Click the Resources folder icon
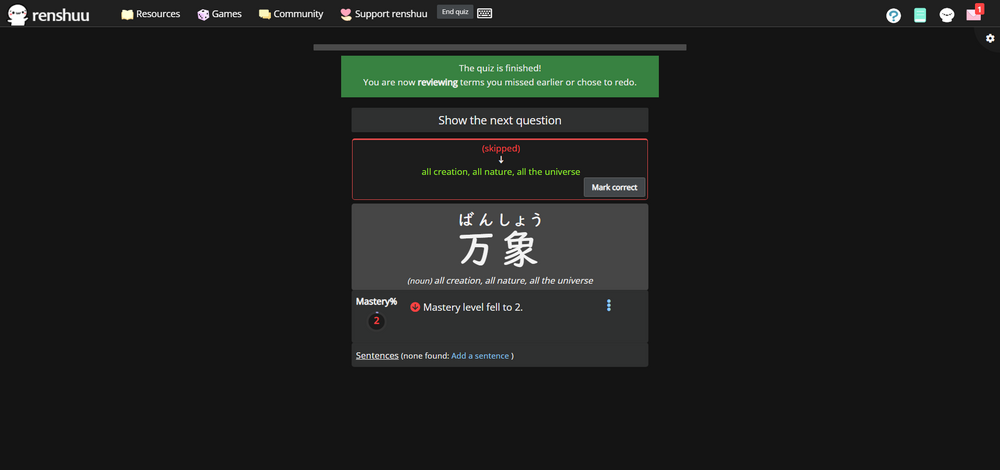Viewport: 1000px width, 470px height. [127, 14]
